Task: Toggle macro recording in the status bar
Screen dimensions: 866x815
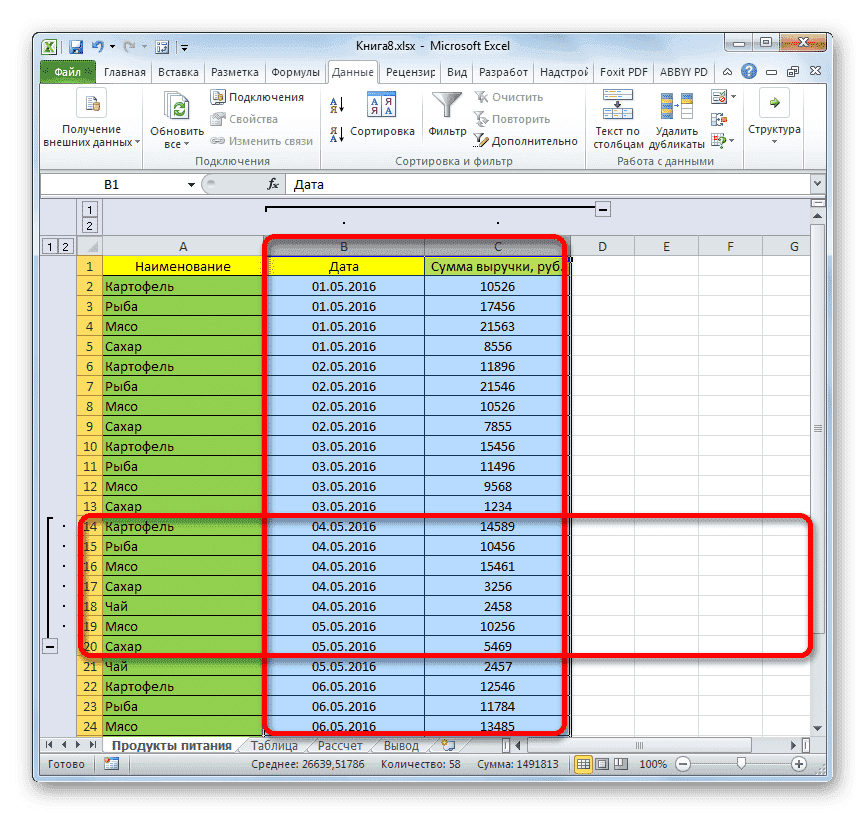Action: (110, 764)
